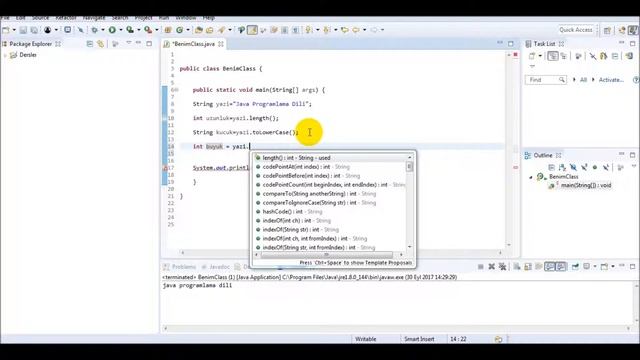Select codePointAt(int index) proposal

330,167
